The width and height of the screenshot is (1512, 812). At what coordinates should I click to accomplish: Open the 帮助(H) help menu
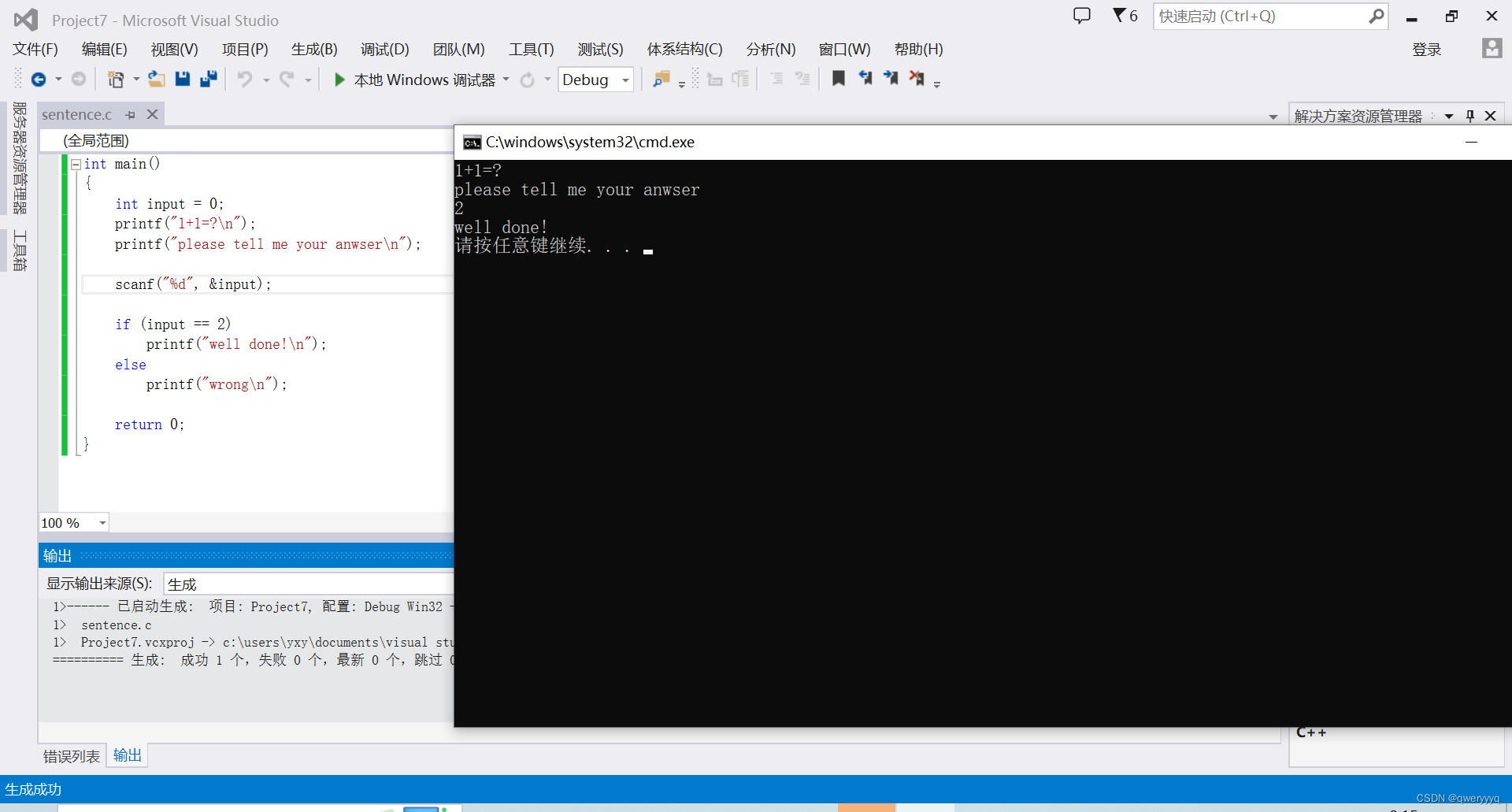pos(919,50)
